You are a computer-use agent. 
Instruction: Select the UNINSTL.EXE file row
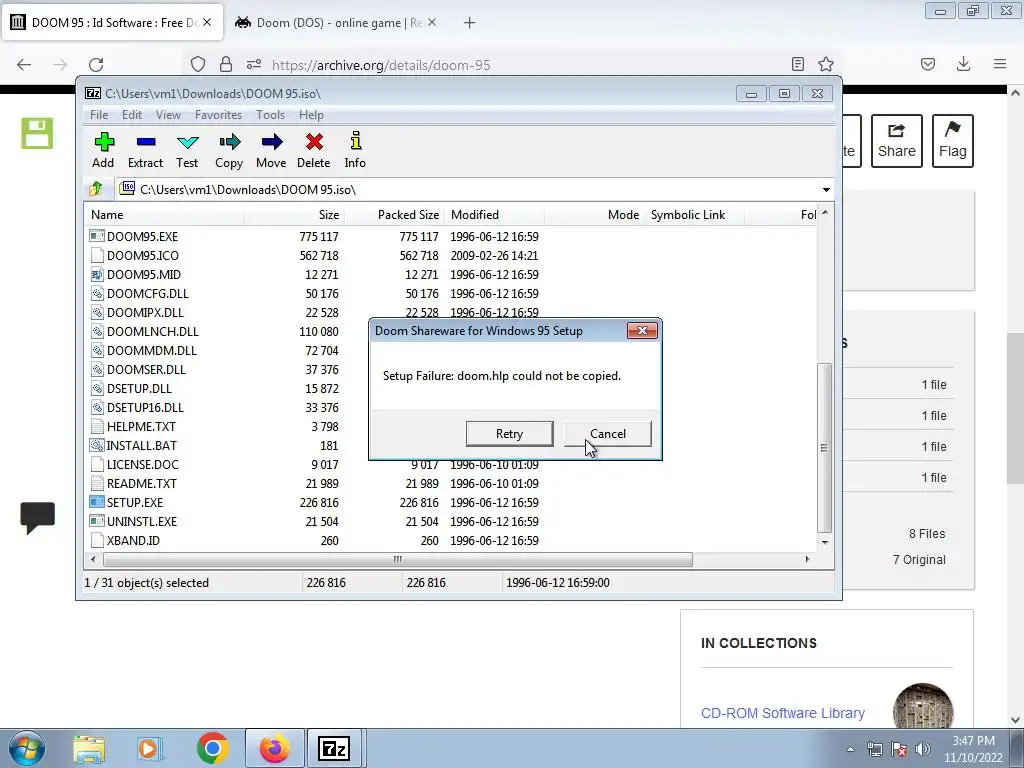click(x=451, y=521)
